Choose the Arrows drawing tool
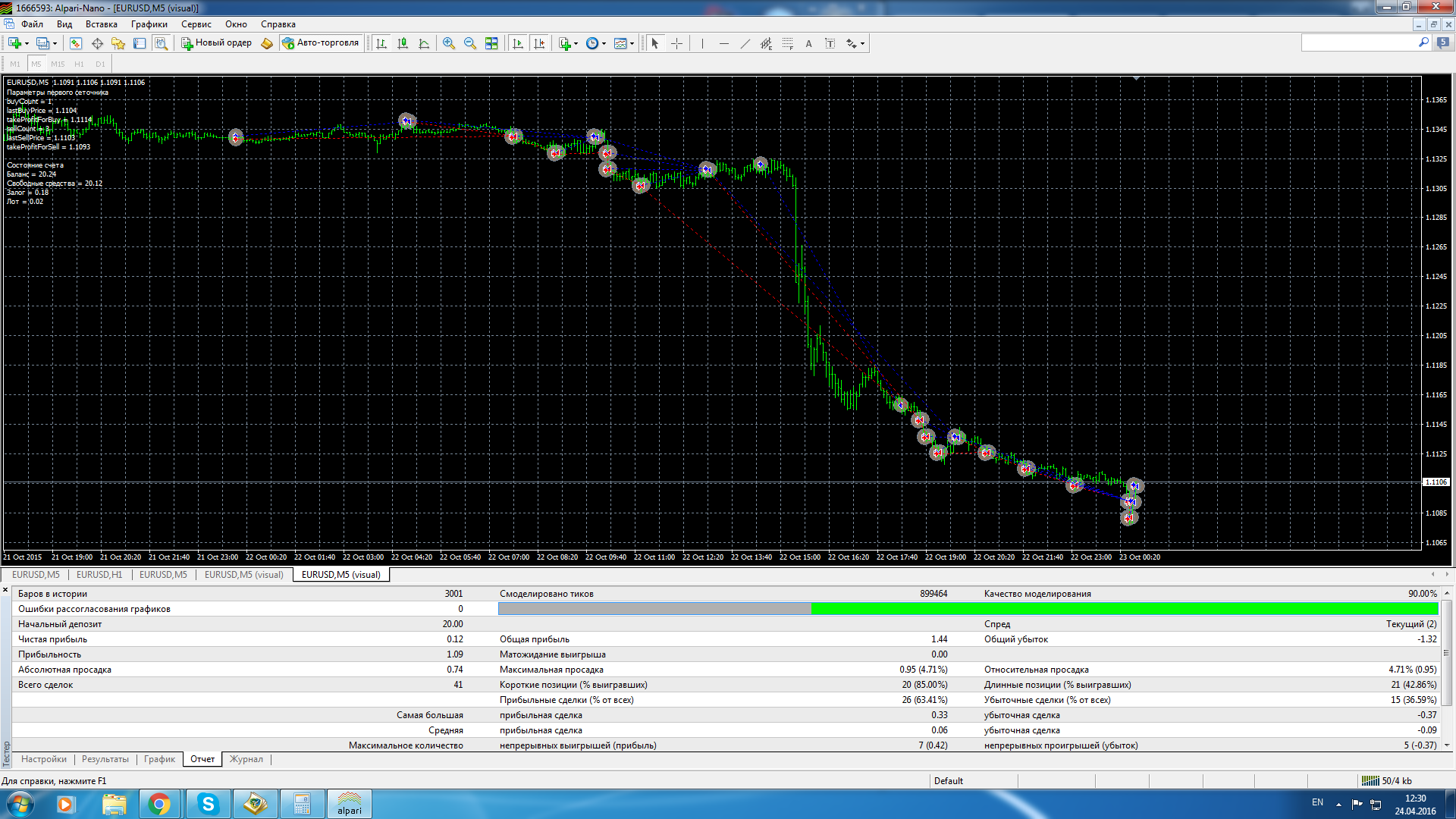Viewport: 1456px width, 819px height. click(852, 43)
